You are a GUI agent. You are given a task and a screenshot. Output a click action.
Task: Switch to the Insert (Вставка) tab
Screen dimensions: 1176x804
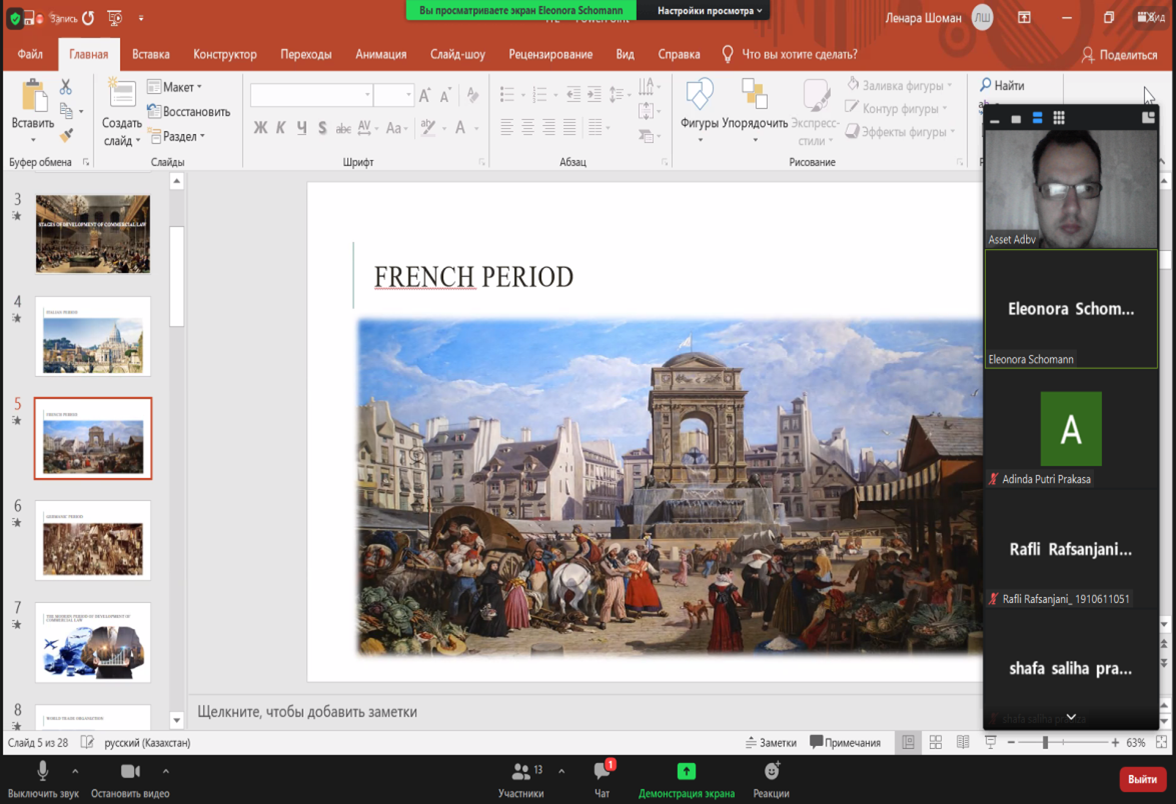pyautogui.click(x=151, y=54)
